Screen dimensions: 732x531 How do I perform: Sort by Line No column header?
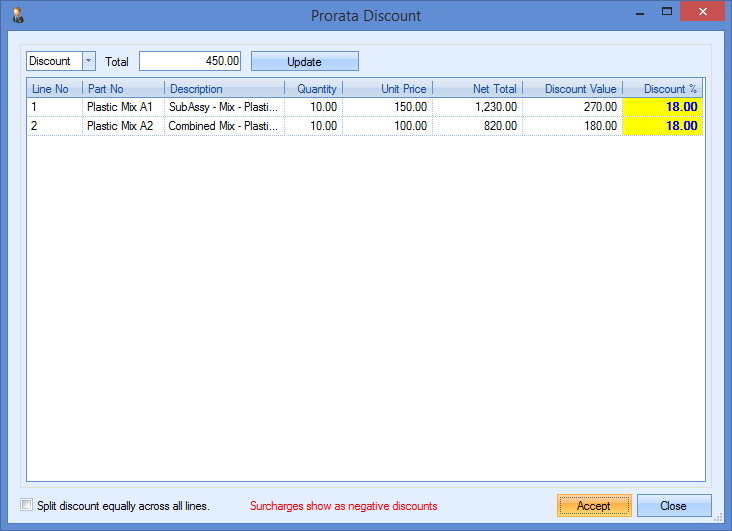pos(54,89)
